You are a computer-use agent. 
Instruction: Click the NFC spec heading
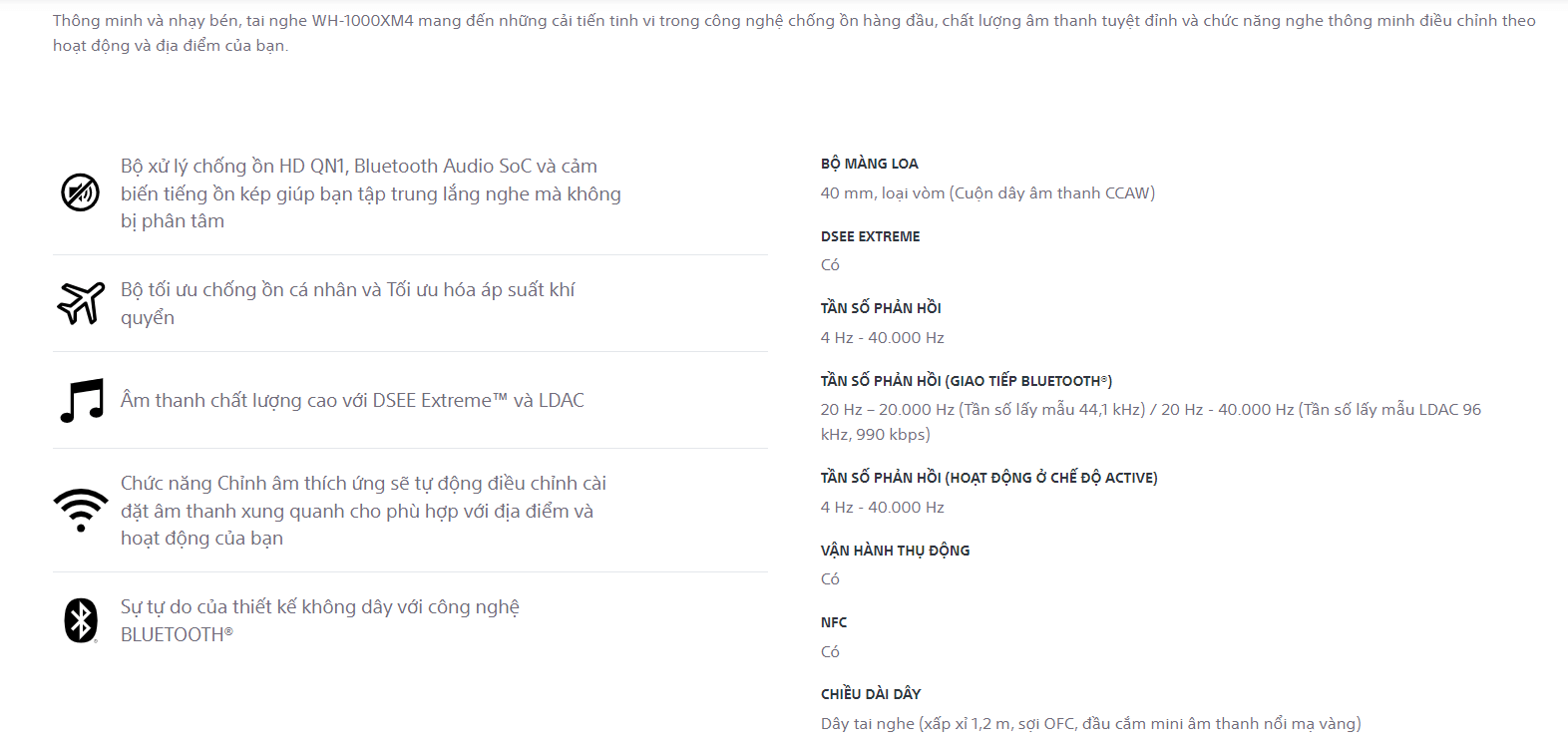click(x=834, y=622)
